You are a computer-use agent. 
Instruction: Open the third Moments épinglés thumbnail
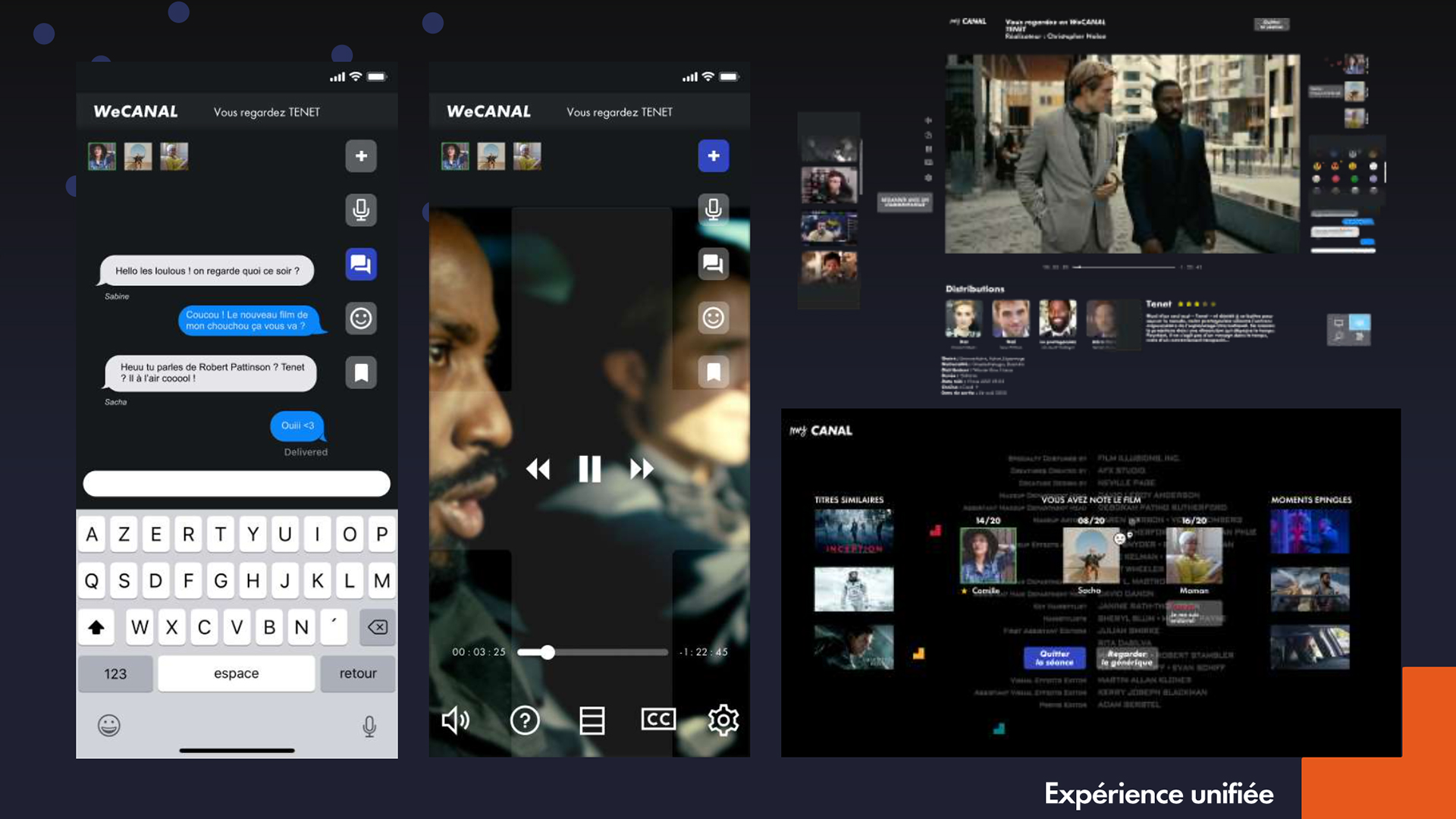pyautogui.click(x=1310, y=647)
